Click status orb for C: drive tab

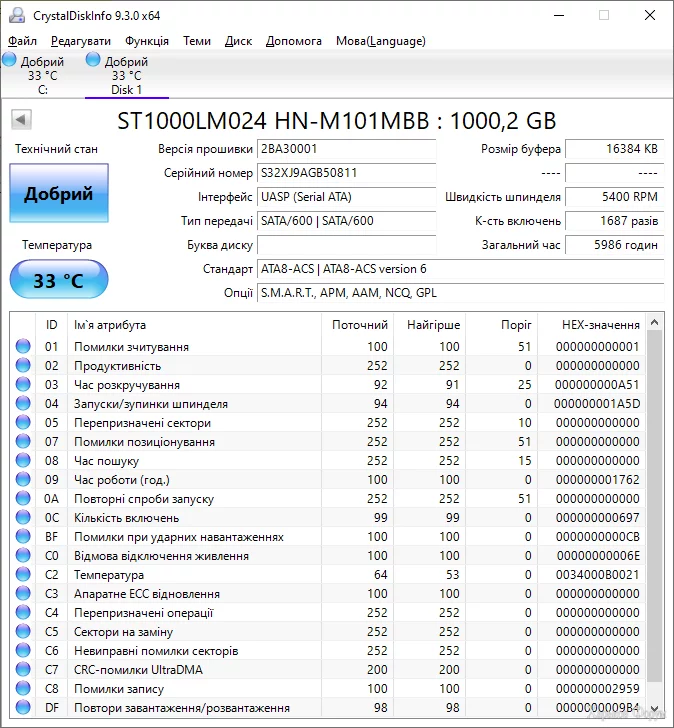[x=9, y=59]
